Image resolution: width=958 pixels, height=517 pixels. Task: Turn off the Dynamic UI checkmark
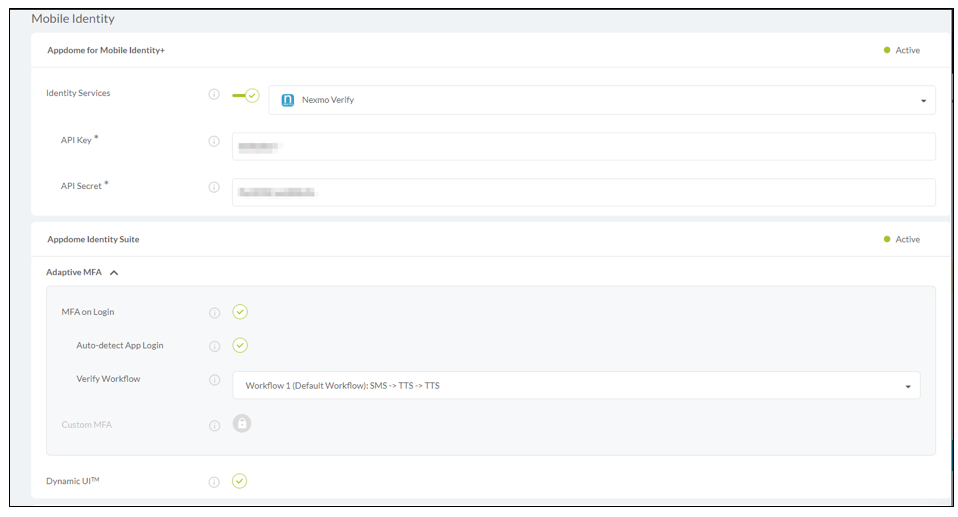tap(240, 482)
